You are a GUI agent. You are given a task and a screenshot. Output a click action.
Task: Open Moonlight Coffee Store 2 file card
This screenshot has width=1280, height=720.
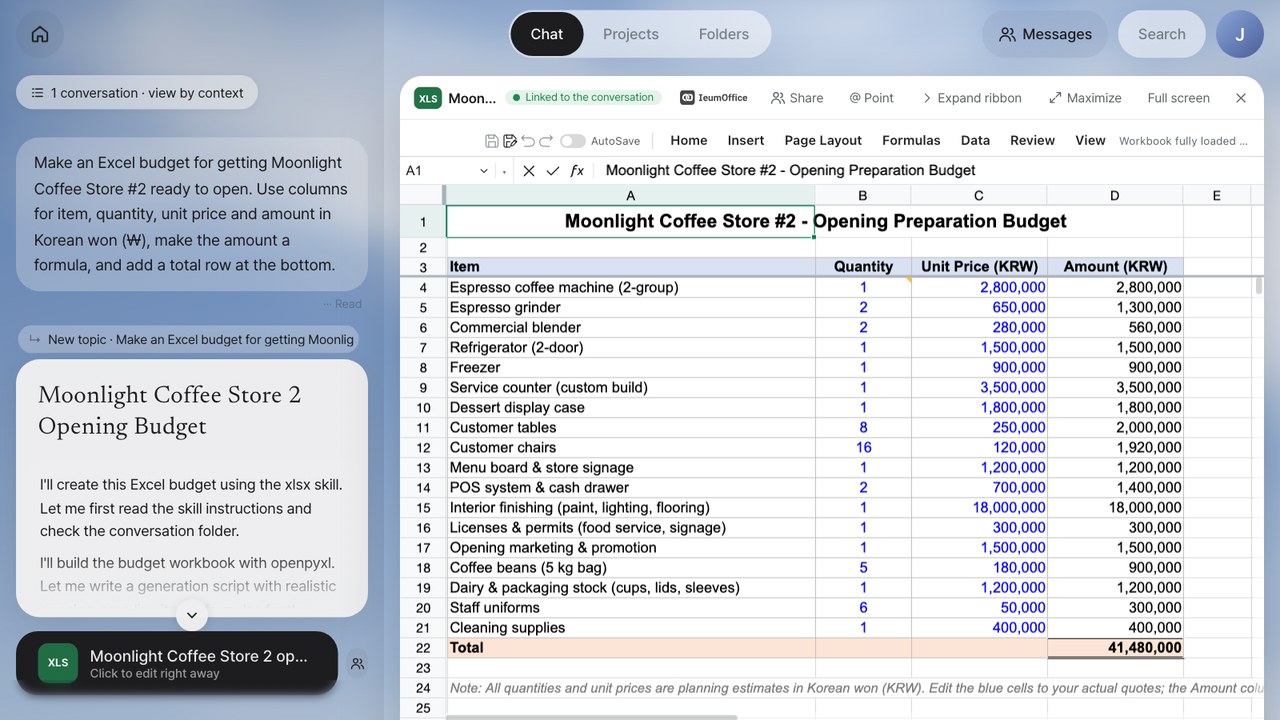tap(177, 662)
